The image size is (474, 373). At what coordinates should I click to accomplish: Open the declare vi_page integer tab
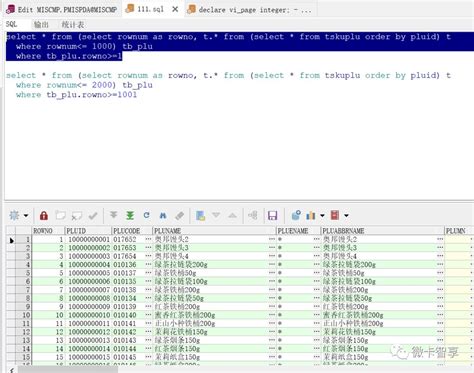point(250,10)
